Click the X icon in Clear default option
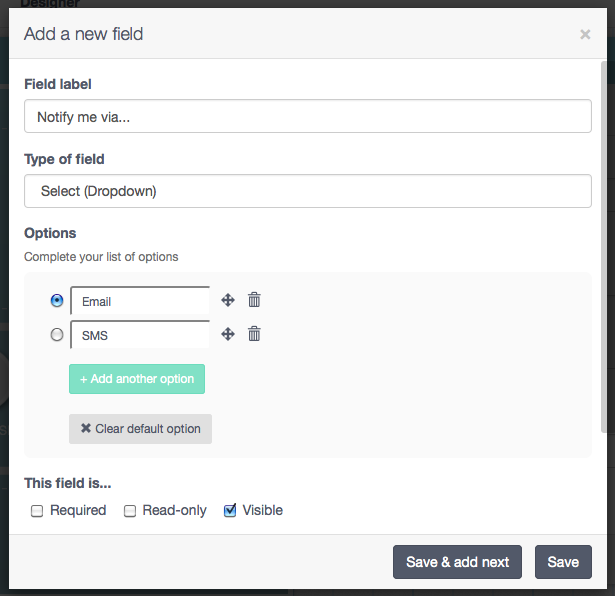Screen dimensions: 615x596 pyautogui.click(x=86, y=428)
